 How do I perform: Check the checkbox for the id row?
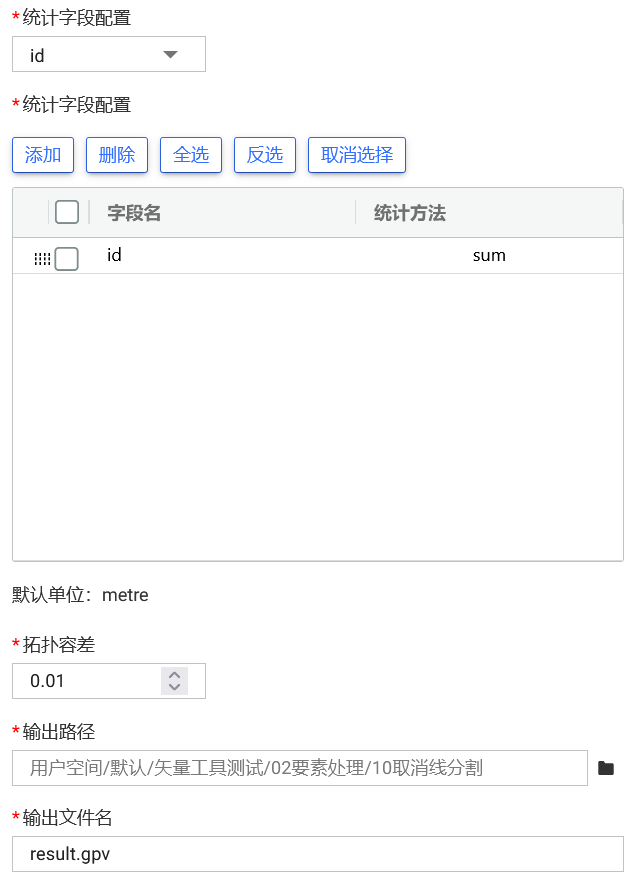[x=67, y=259]
